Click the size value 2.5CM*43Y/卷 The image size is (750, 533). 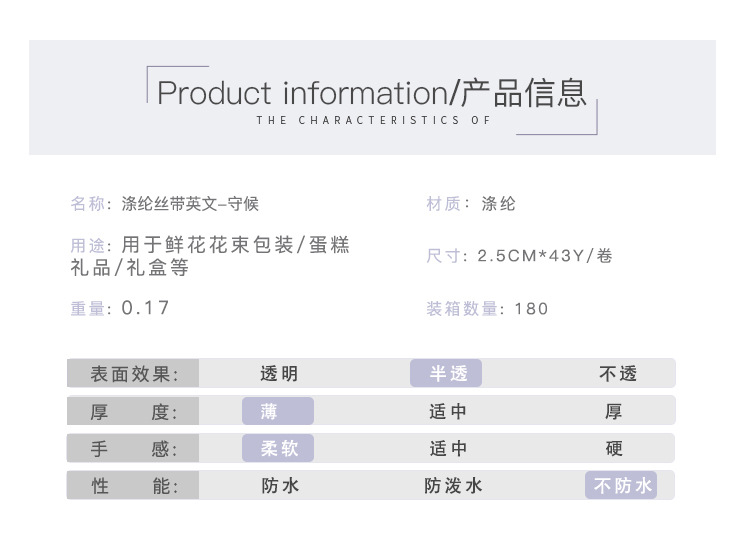(x=545, y=256)
